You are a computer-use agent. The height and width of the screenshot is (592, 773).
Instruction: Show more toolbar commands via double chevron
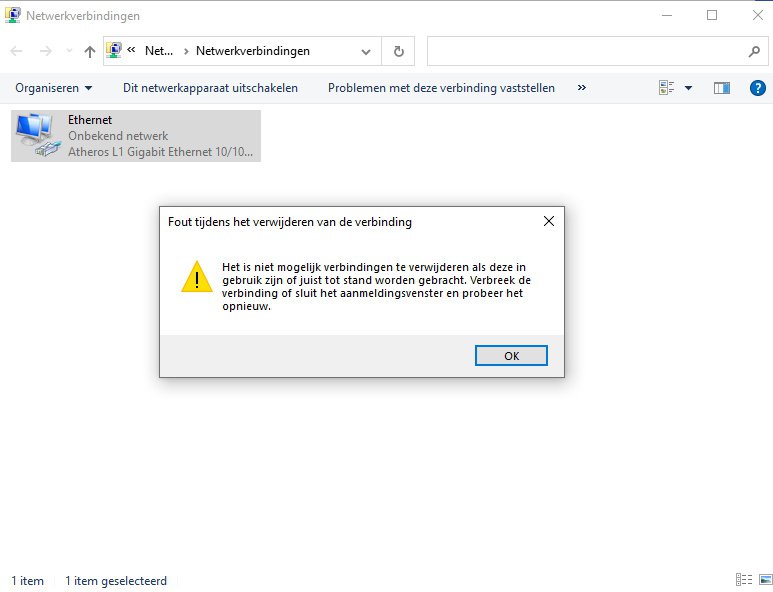(582, 88)
